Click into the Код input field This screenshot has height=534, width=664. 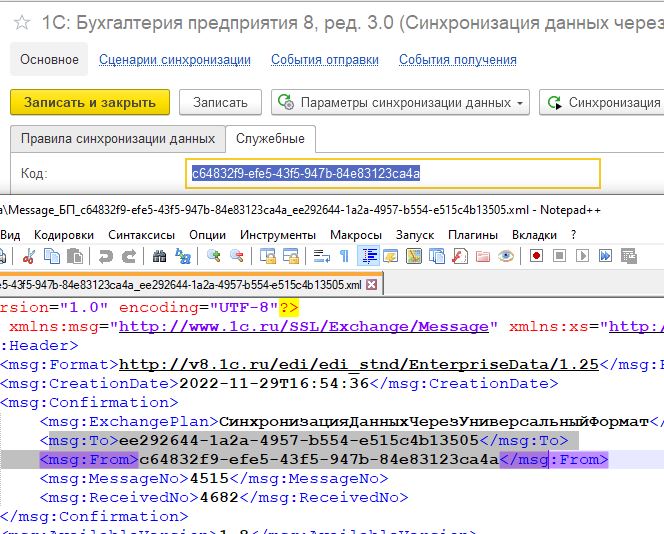[393, 173]
